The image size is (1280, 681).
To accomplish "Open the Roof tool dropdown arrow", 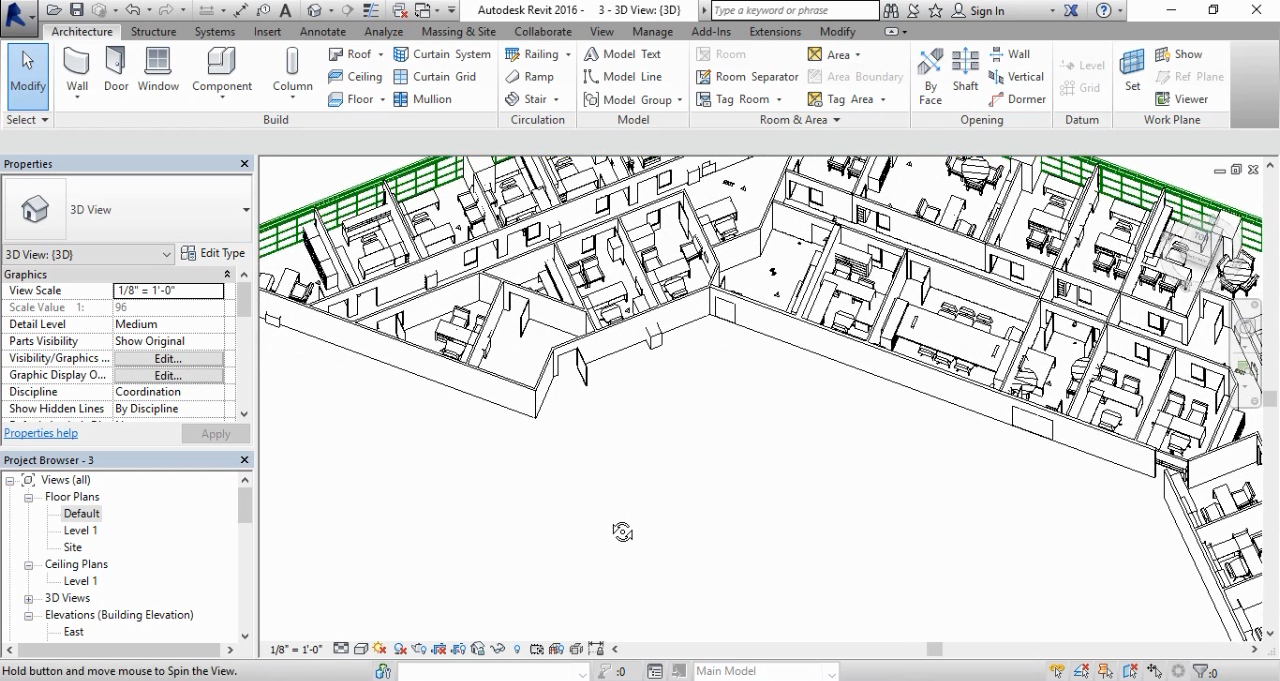I will pos(381,55).
